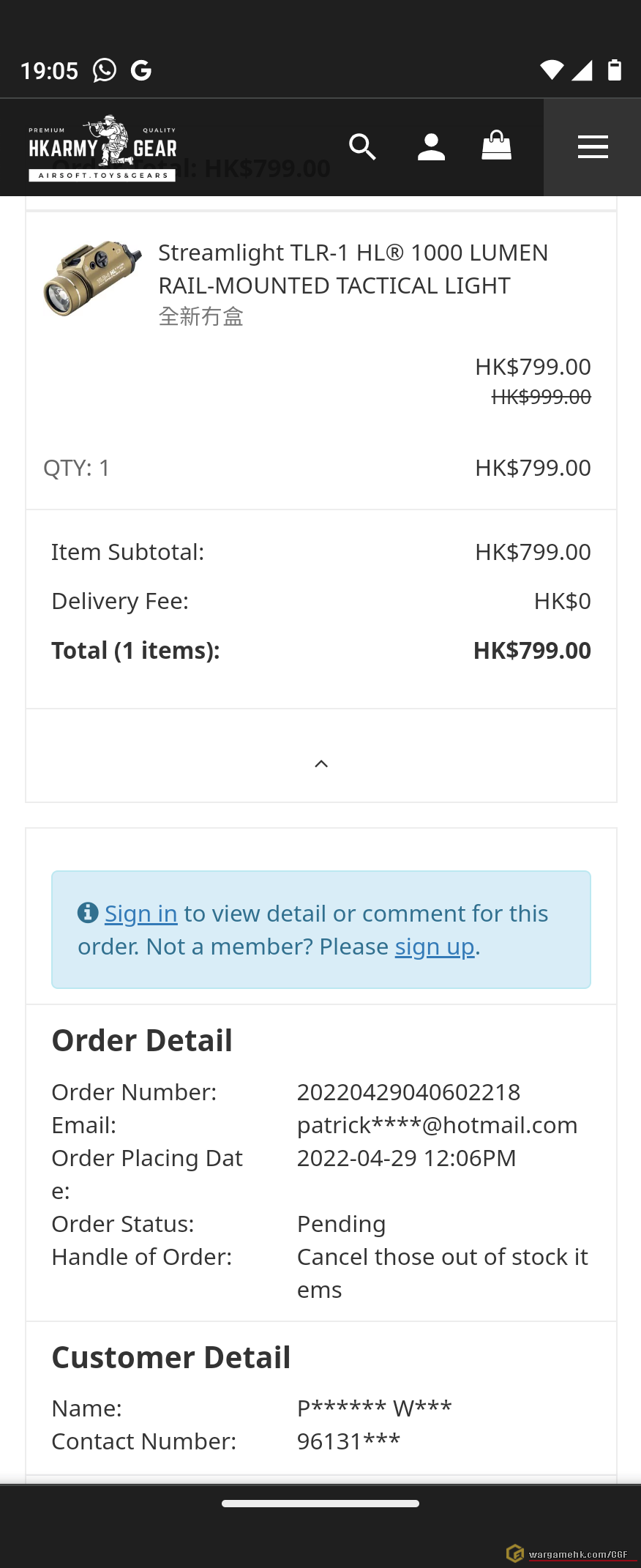Tap the search magnifier icon
641x1568 pixels.
362,147
